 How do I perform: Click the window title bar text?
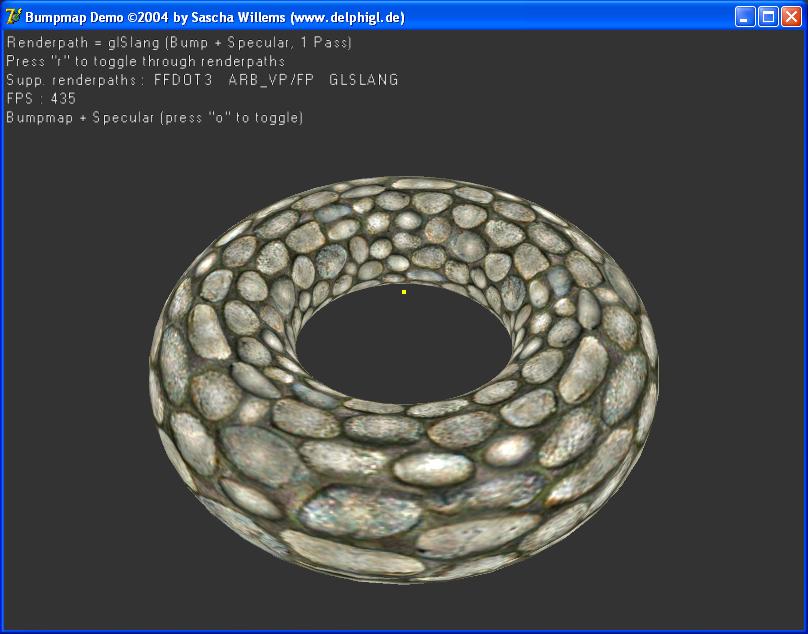215,17
